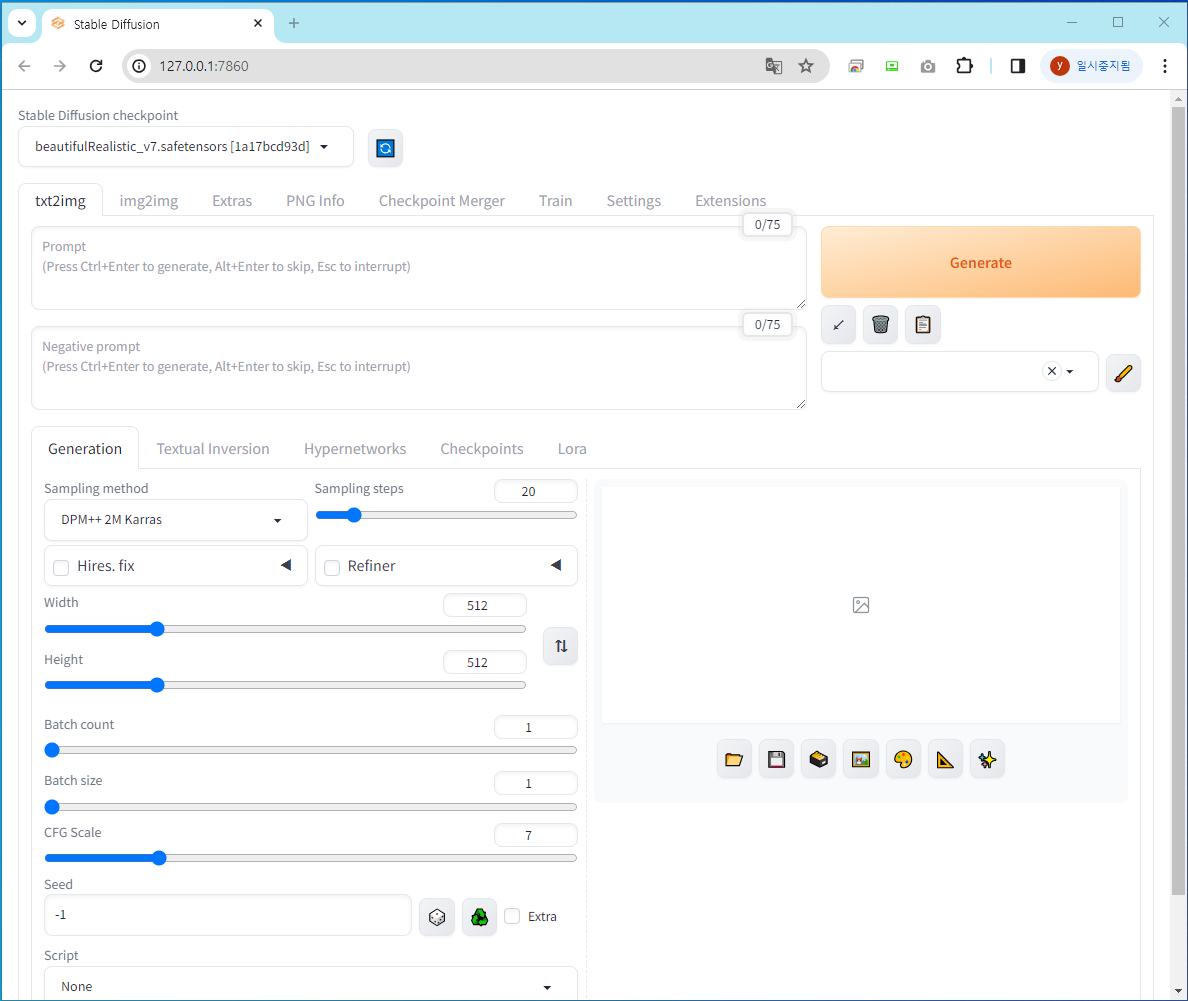
Task: Click the Seed input field
Action: [227, 915]
